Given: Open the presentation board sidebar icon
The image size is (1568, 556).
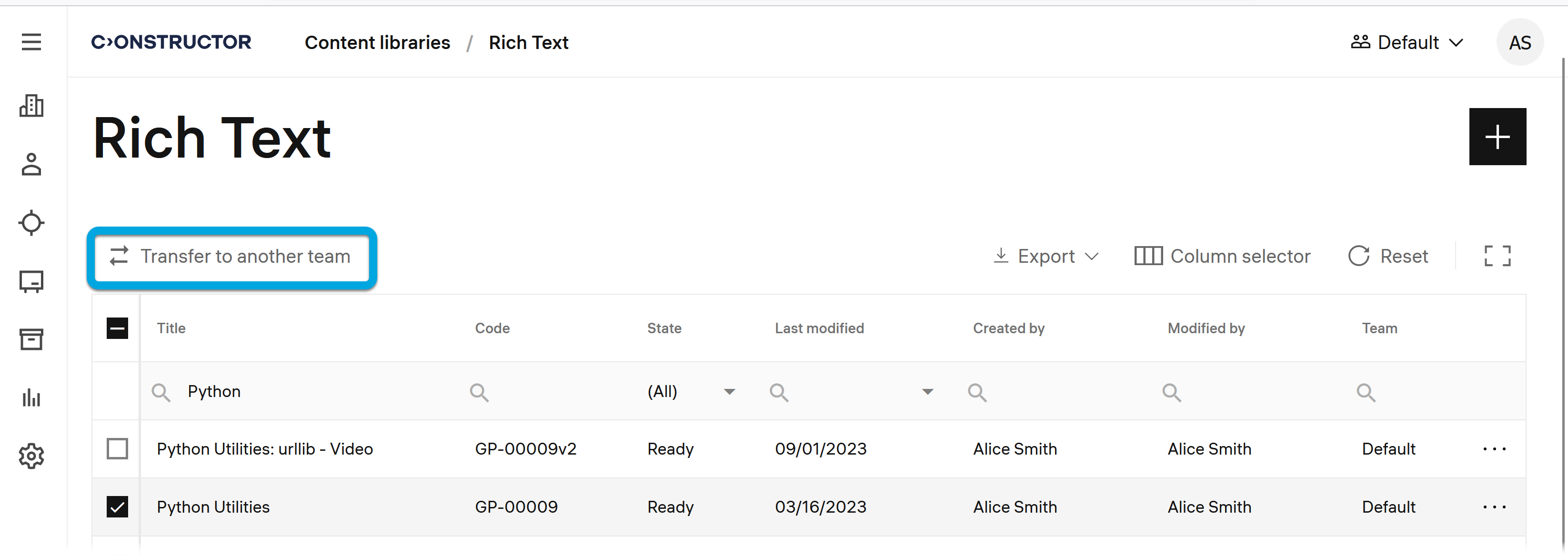Looking at the screenshot, I should point(31,281).
